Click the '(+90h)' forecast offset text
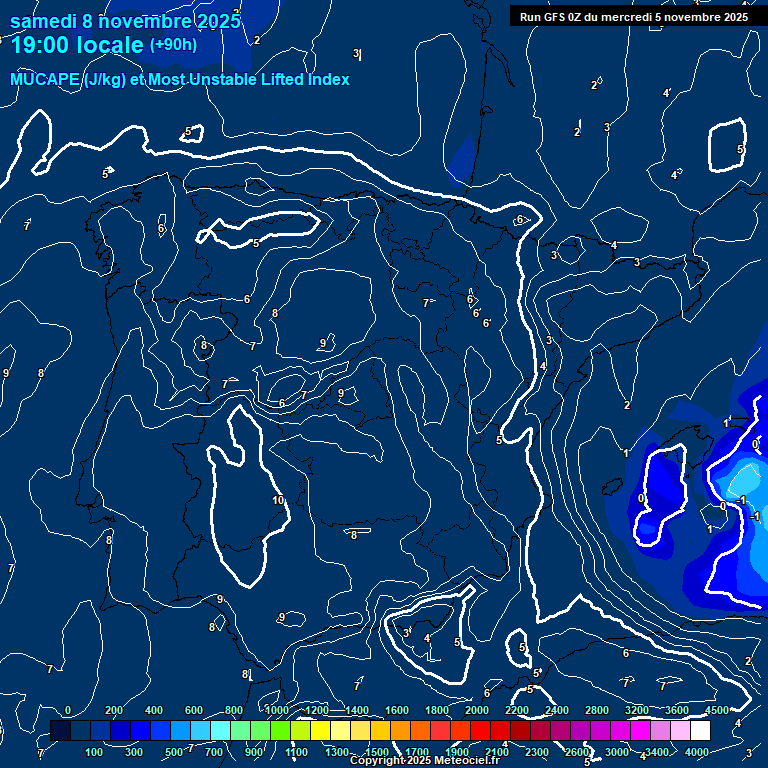 tap(173, 45)
